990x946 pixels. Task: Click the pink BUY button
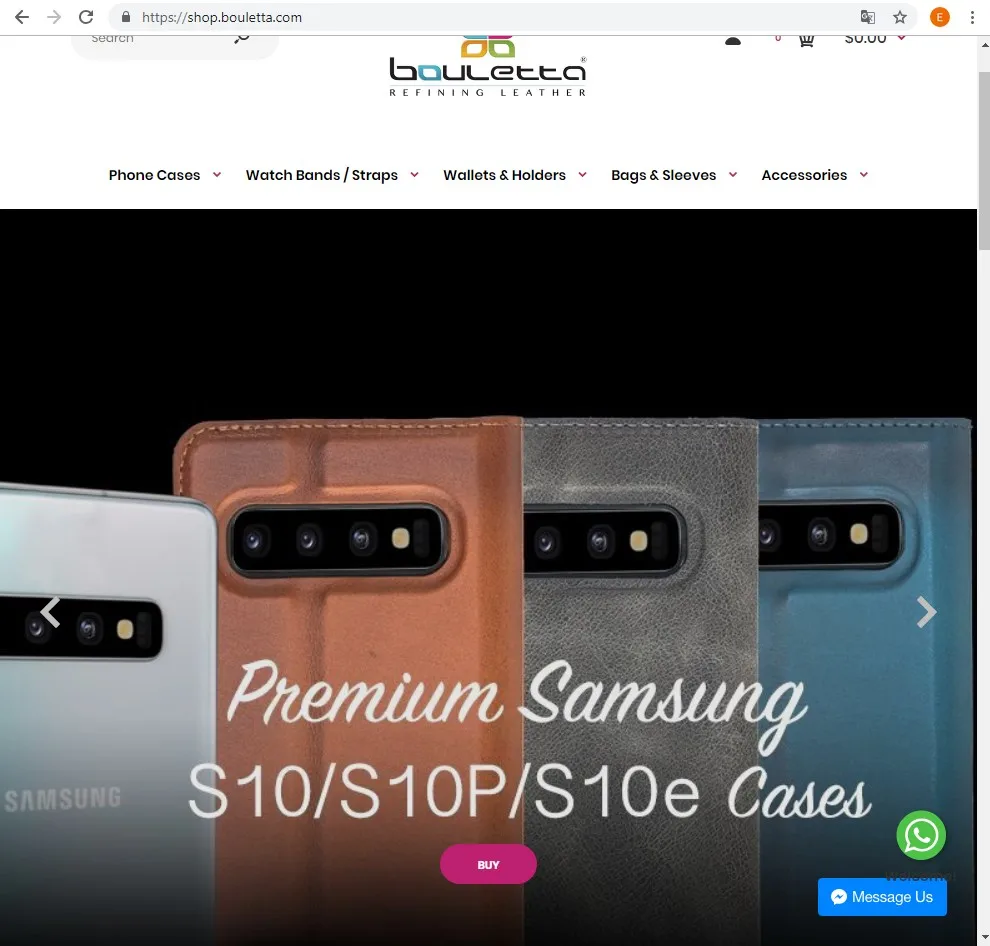click(x=488, y=865)
